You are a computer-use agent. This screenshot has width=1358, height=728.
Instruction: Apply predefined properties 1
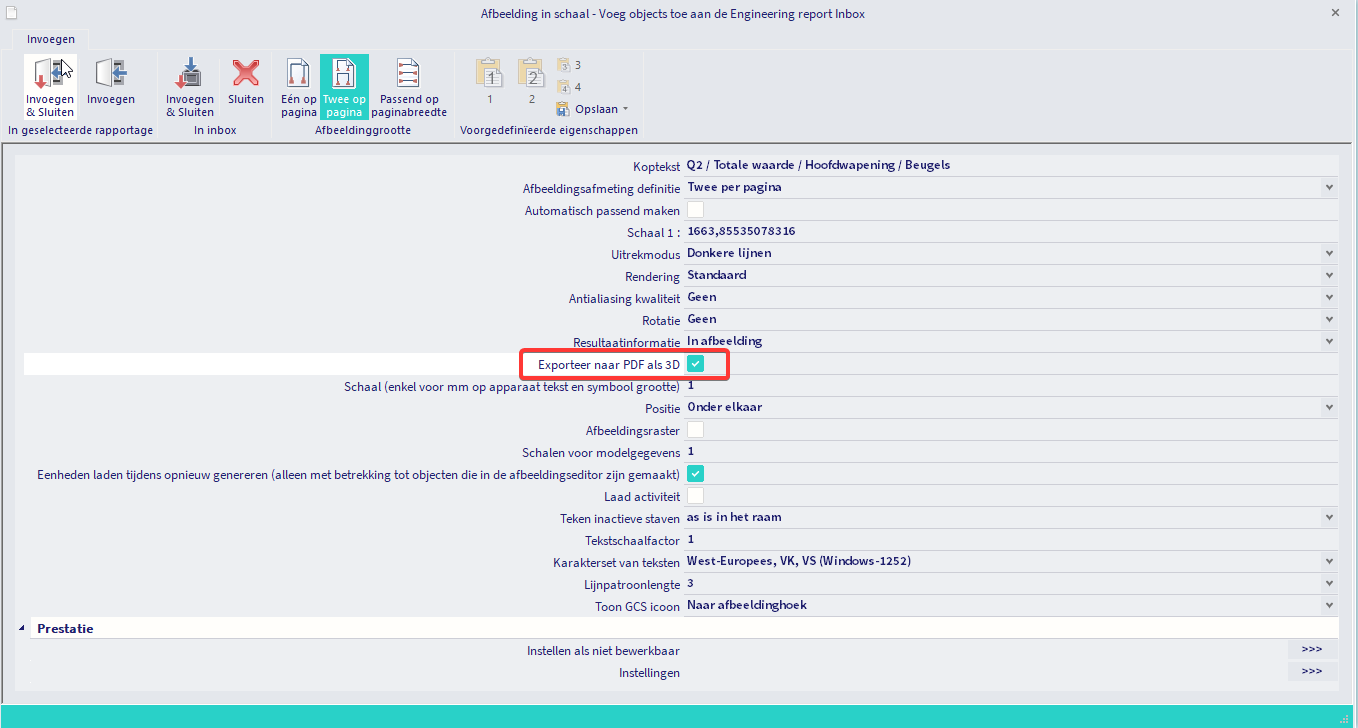[489, 80]
